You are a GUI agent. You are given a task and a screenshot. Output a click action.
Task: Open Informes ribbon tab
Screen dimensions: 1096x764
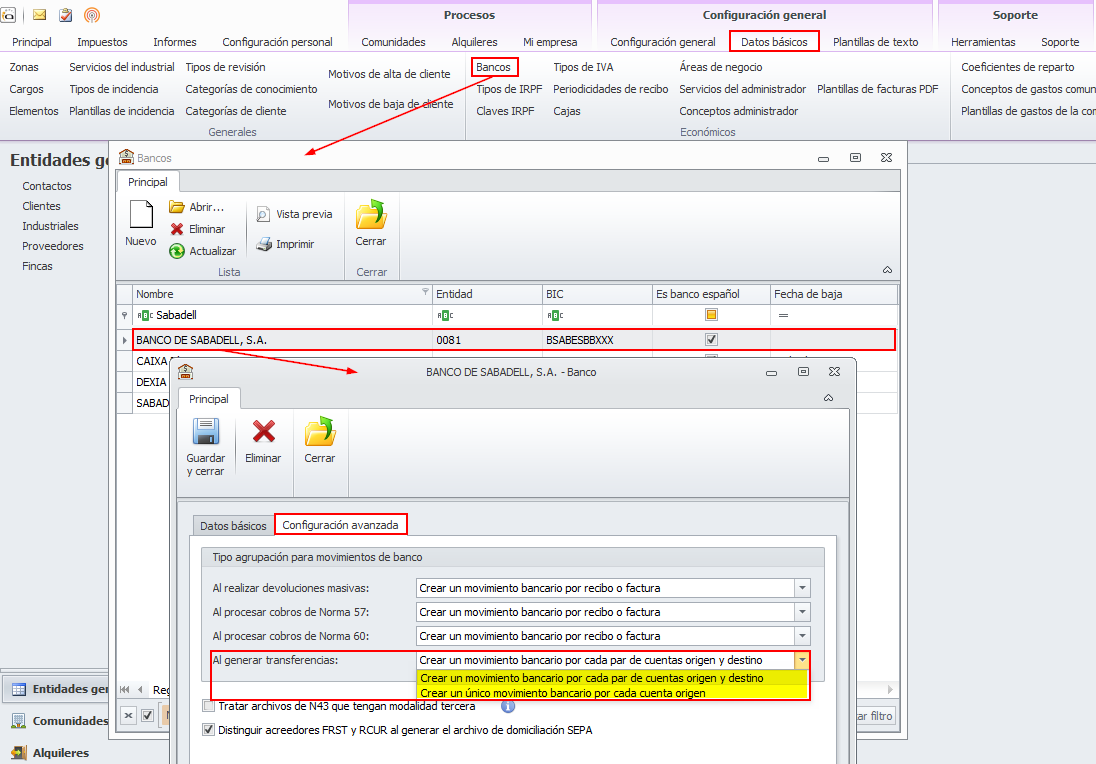[175, 42]
